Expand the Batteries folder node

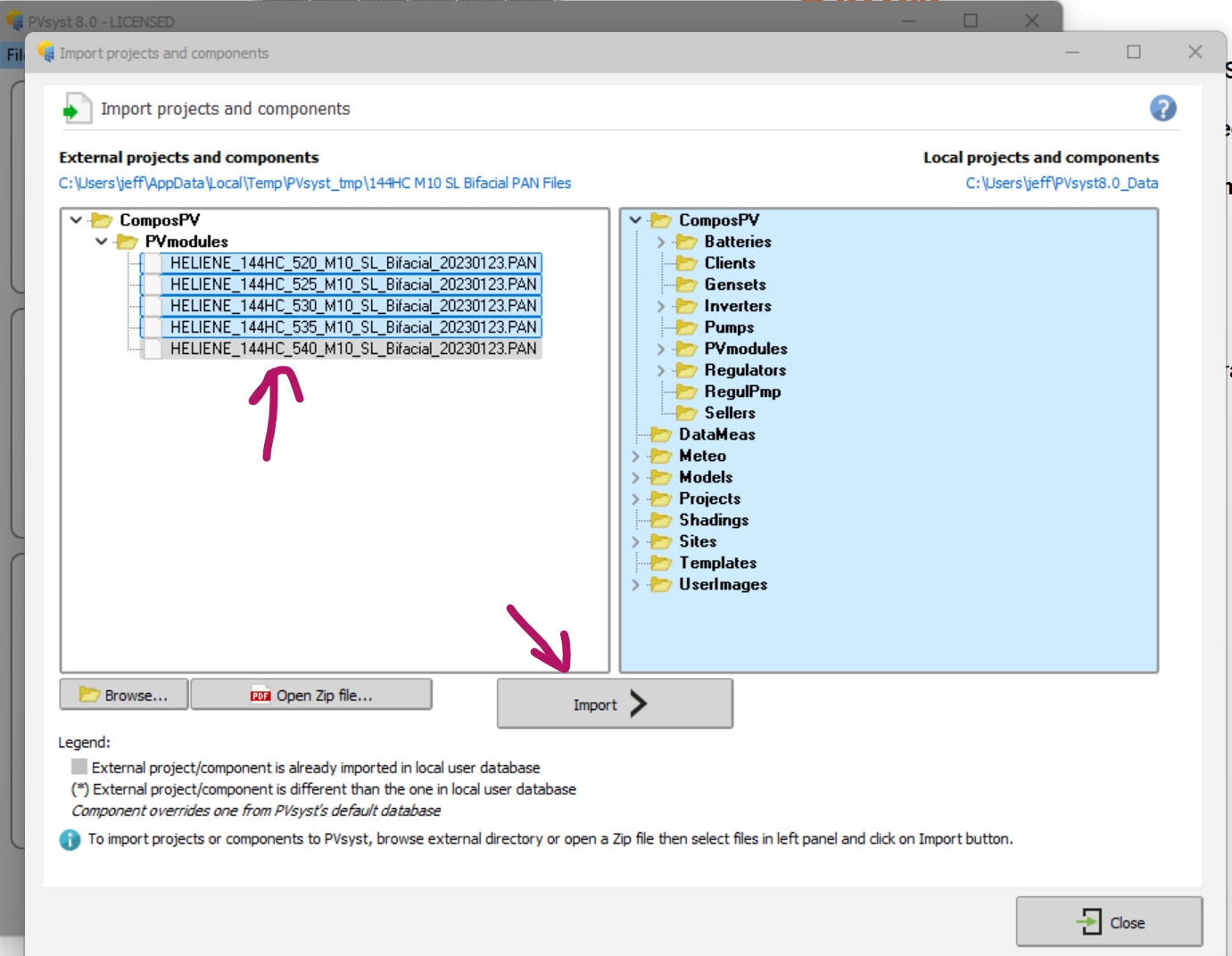(x=660, y=242)
